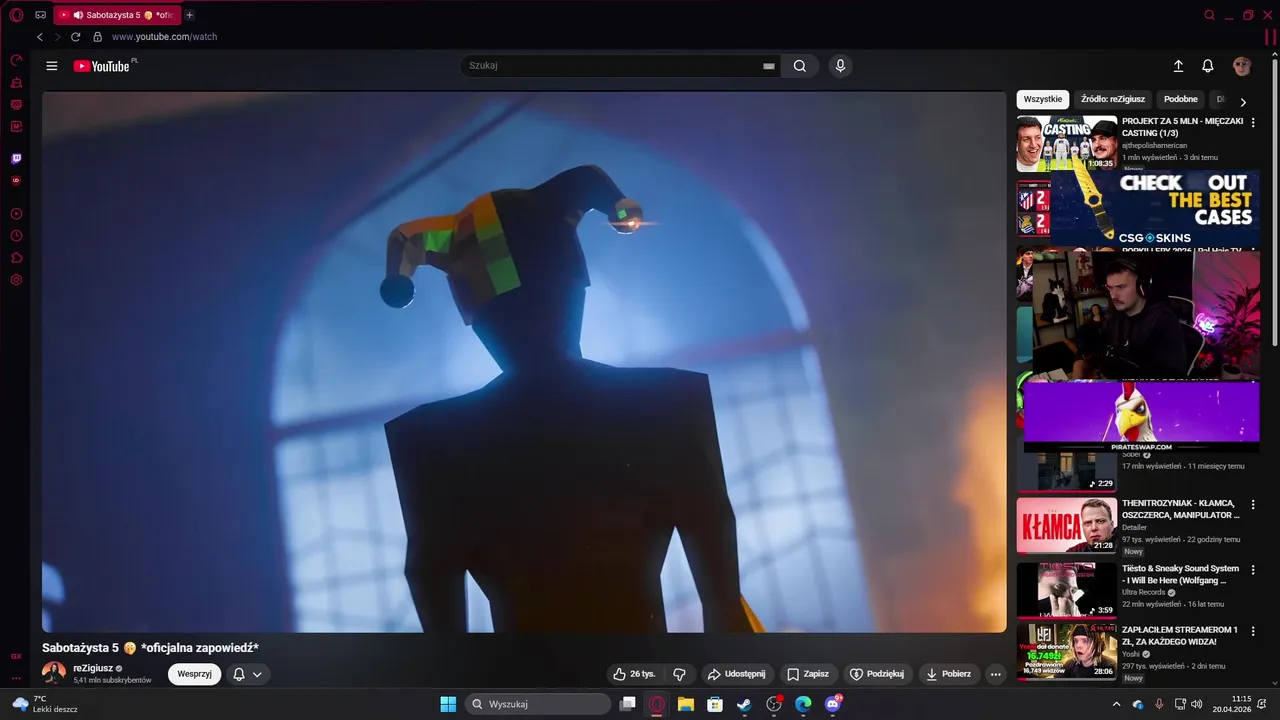Click the Wesprzyj button
The width and height of the screenshot is (1280, 720).
(x=194, y=674)
